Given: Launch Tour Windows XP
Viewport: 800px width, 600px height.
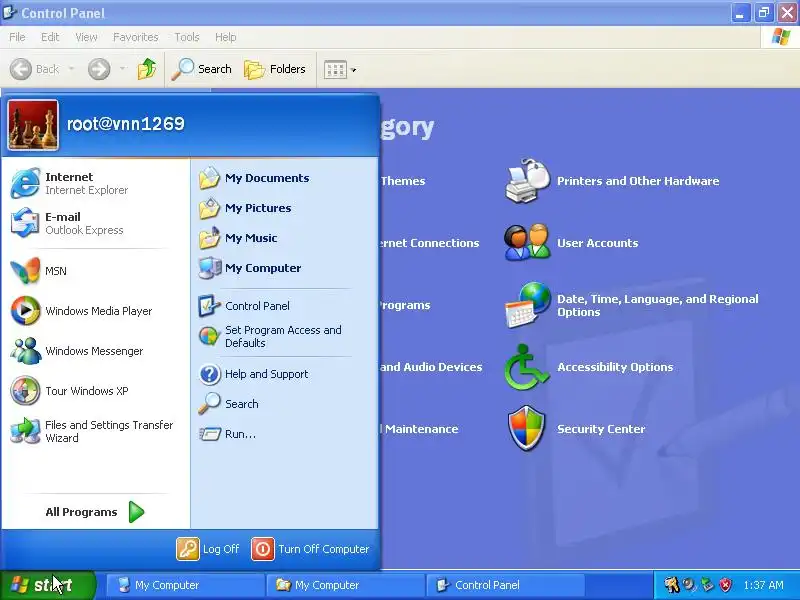Looking at the screenshot, I should [x=95, y=391].
